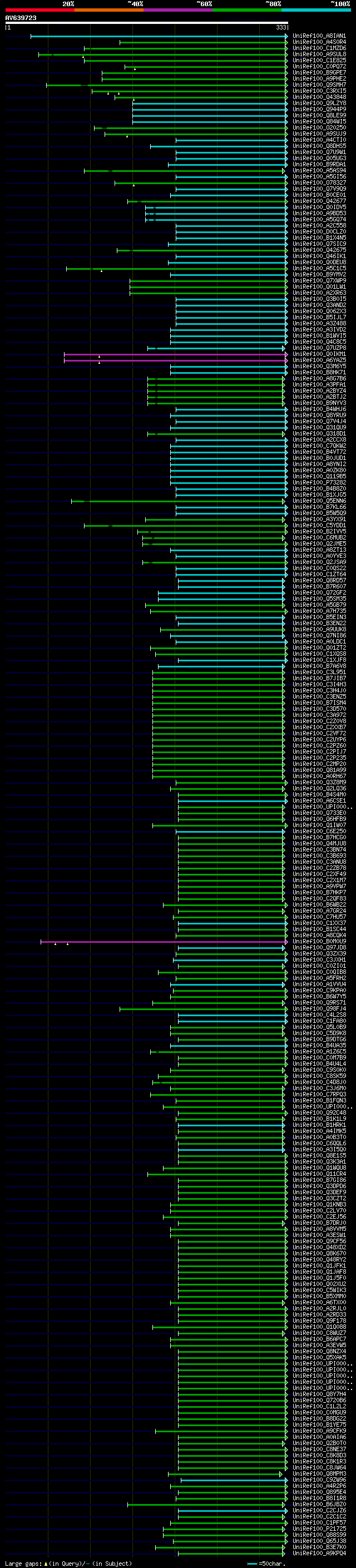
Task: Select the UniRef100_A6YAZ5 label
Action: click(x=319, y=360)
